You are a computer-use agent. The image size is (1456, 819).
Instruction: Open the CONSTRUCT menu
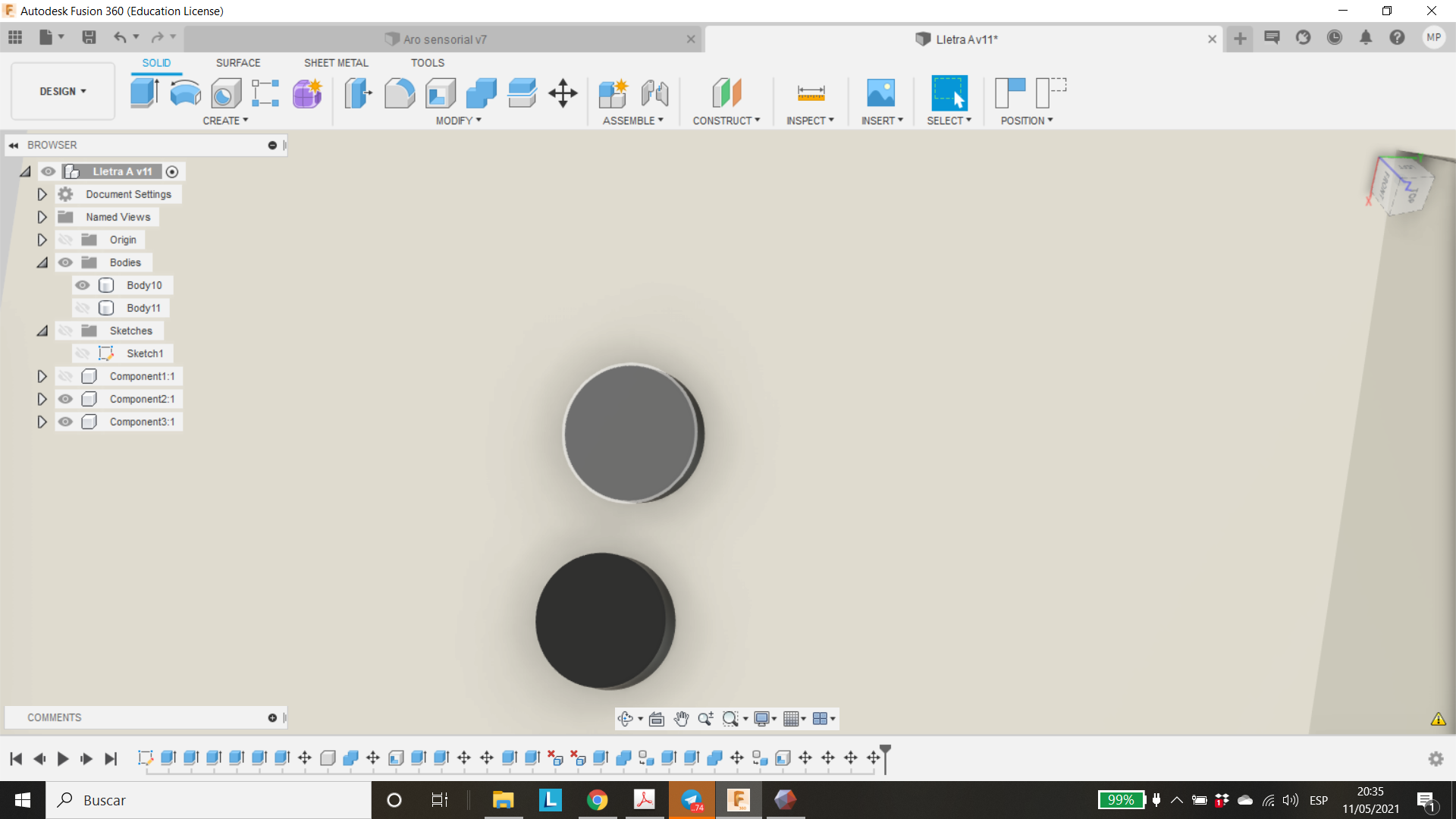(726, 121)
